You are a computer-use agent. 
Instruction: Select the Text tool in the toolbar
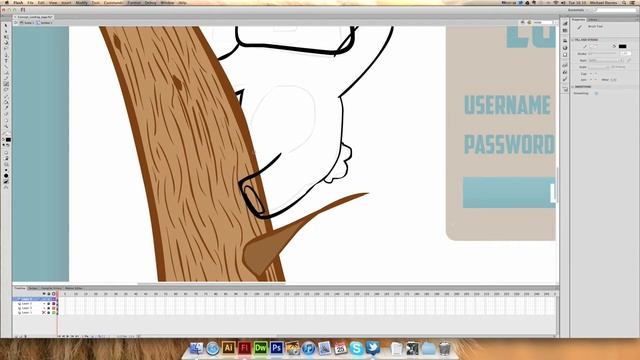tap(6, 61)
